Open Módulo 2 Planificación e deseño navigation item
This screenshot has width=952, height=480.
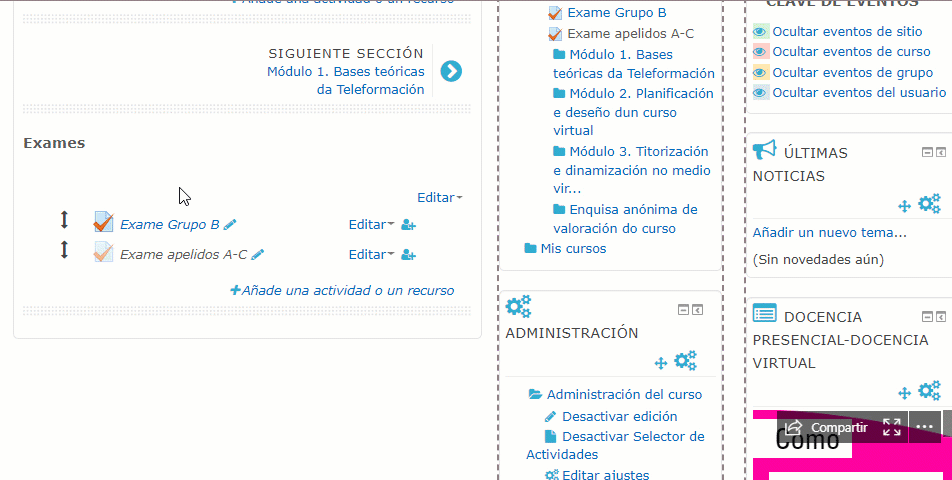click(633, 112)
